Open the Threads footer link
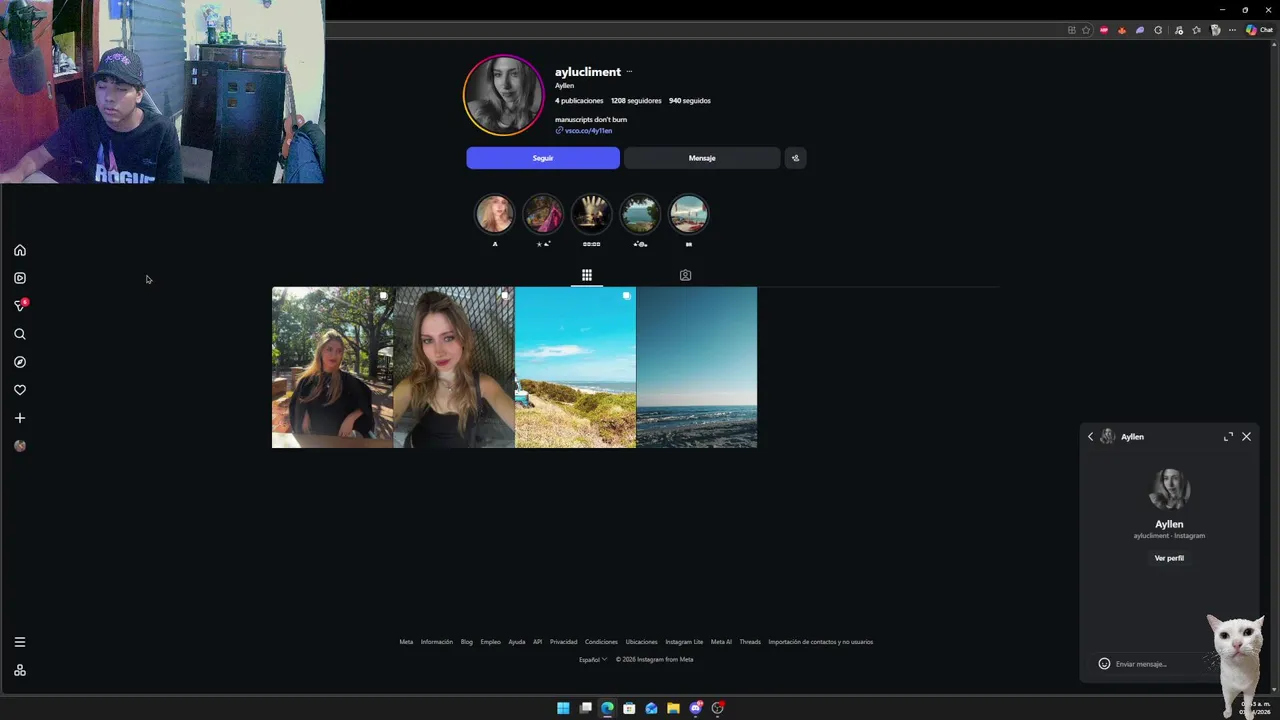 pyautogui.click(x=750, y=642)
